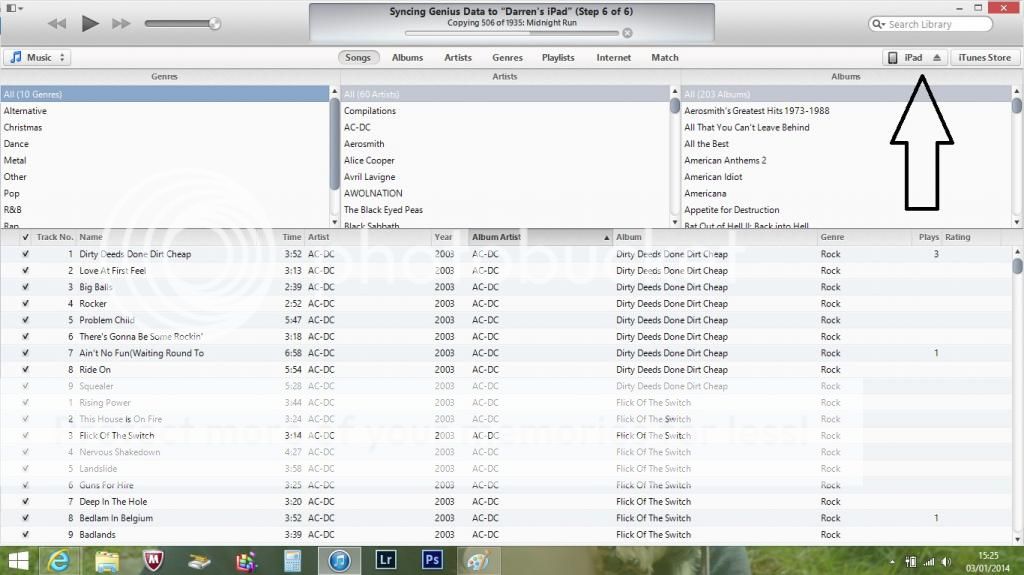Screen dimensions: 1024x575
Task: Show hidden tray icons arrow
Action: (x=892, y=562)
